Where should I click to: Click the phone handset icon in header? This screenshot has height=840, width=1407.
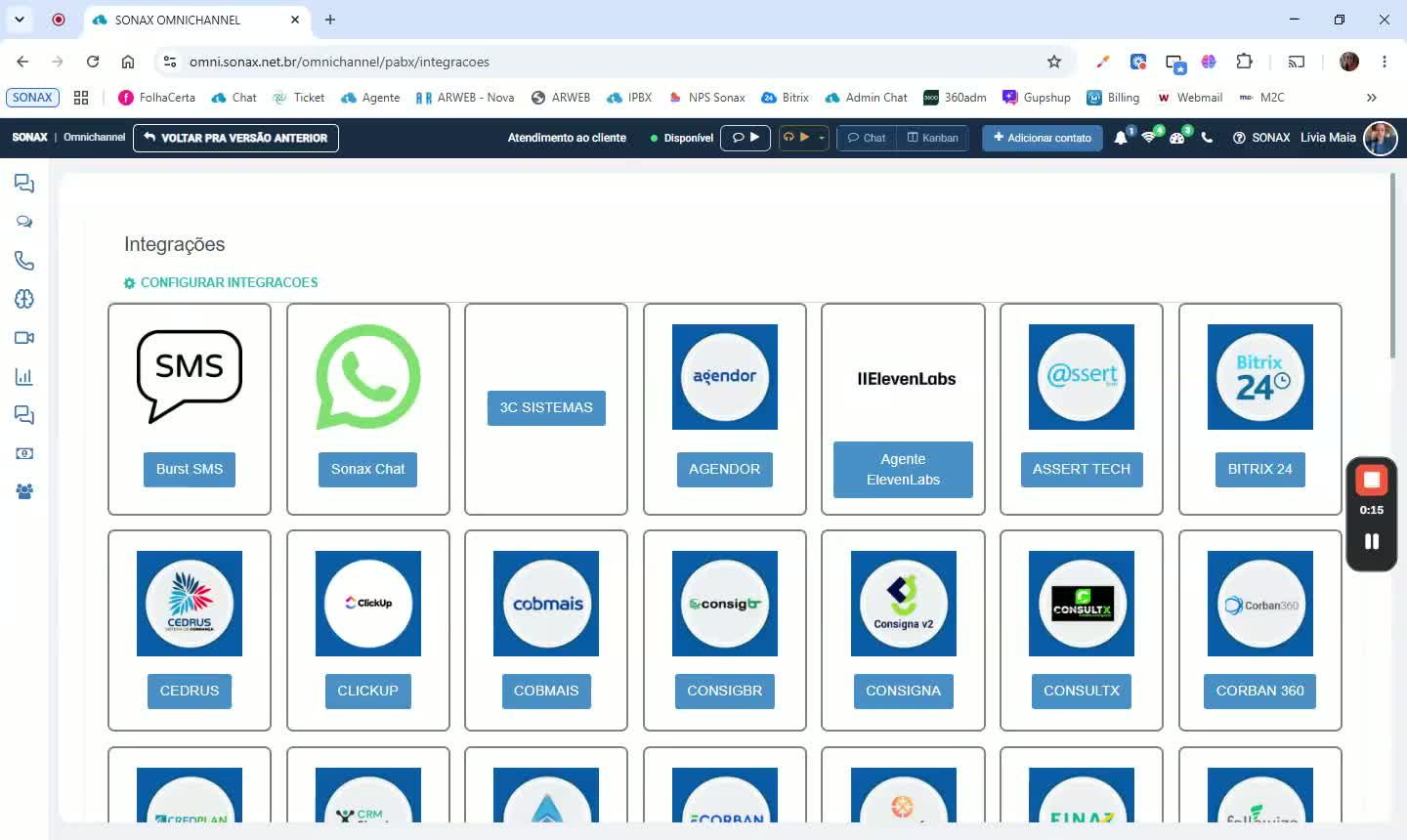[x=1207, y=138]
